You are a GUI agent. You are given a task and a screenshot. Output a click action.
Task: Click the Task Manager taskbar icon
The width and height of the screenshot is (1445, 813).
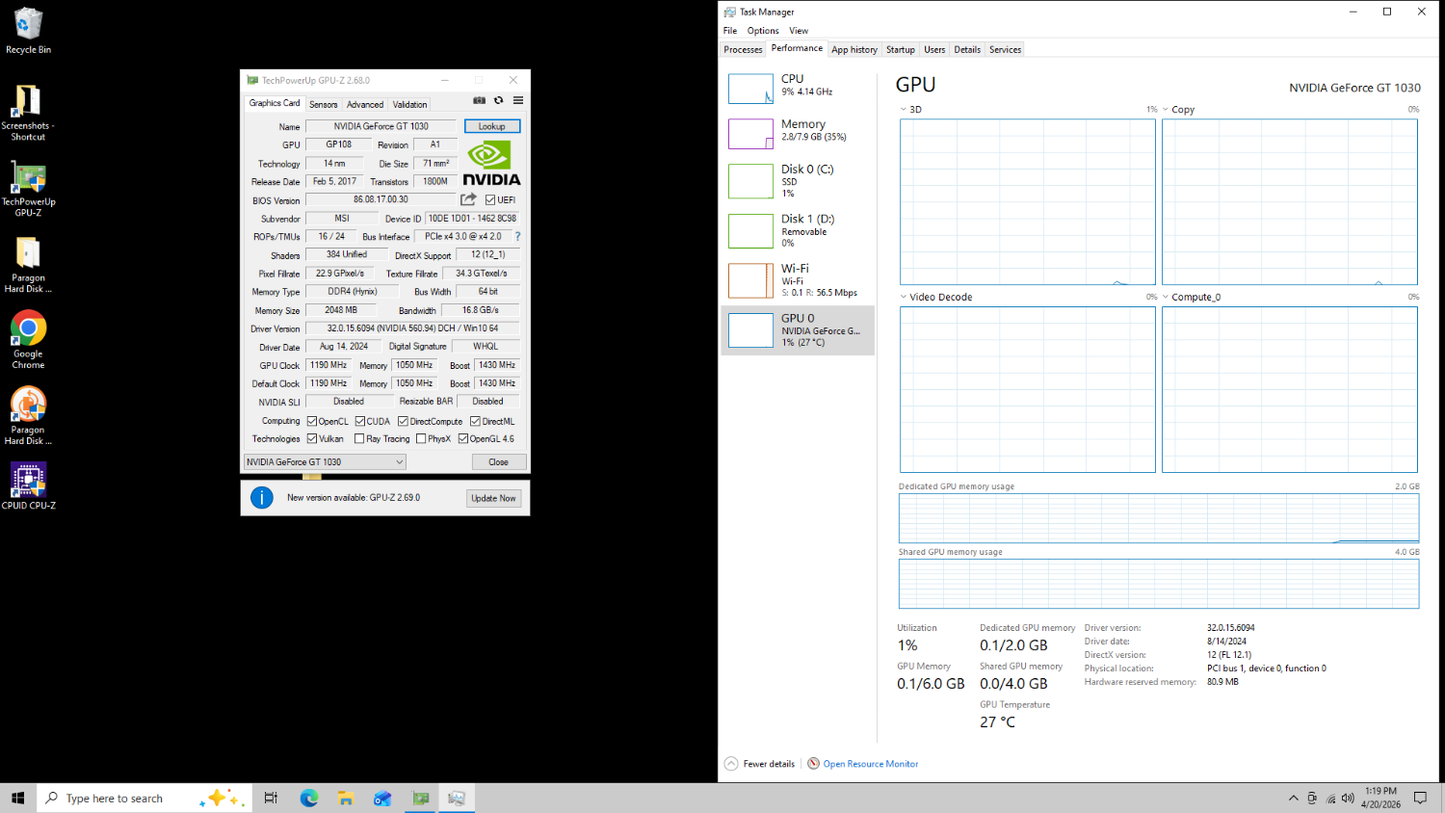(457, 798)
